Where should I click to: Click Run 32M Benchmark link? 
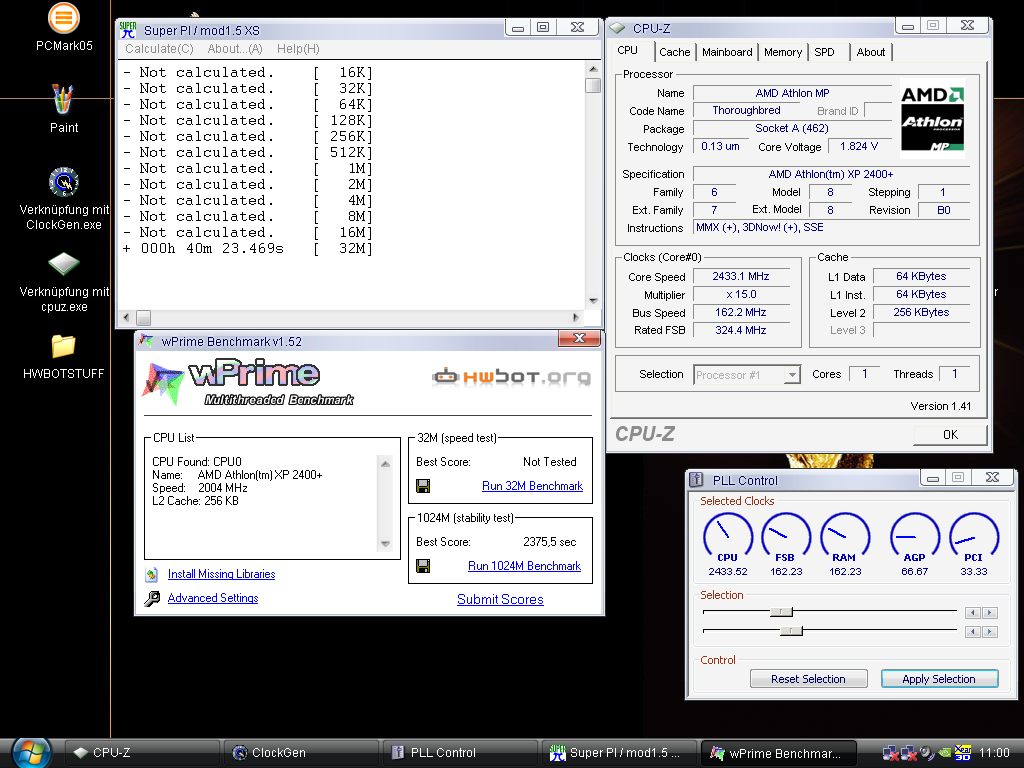pyautogui.click(x=532, y=486)
